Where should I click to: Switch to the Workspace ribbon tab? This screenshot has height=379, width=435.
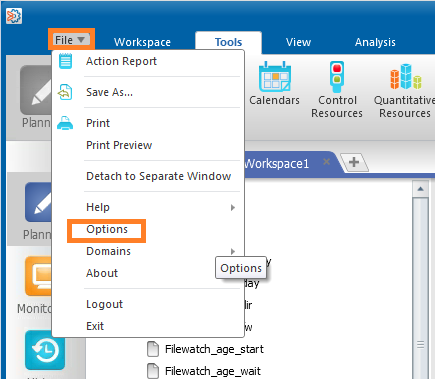[142, 42]
